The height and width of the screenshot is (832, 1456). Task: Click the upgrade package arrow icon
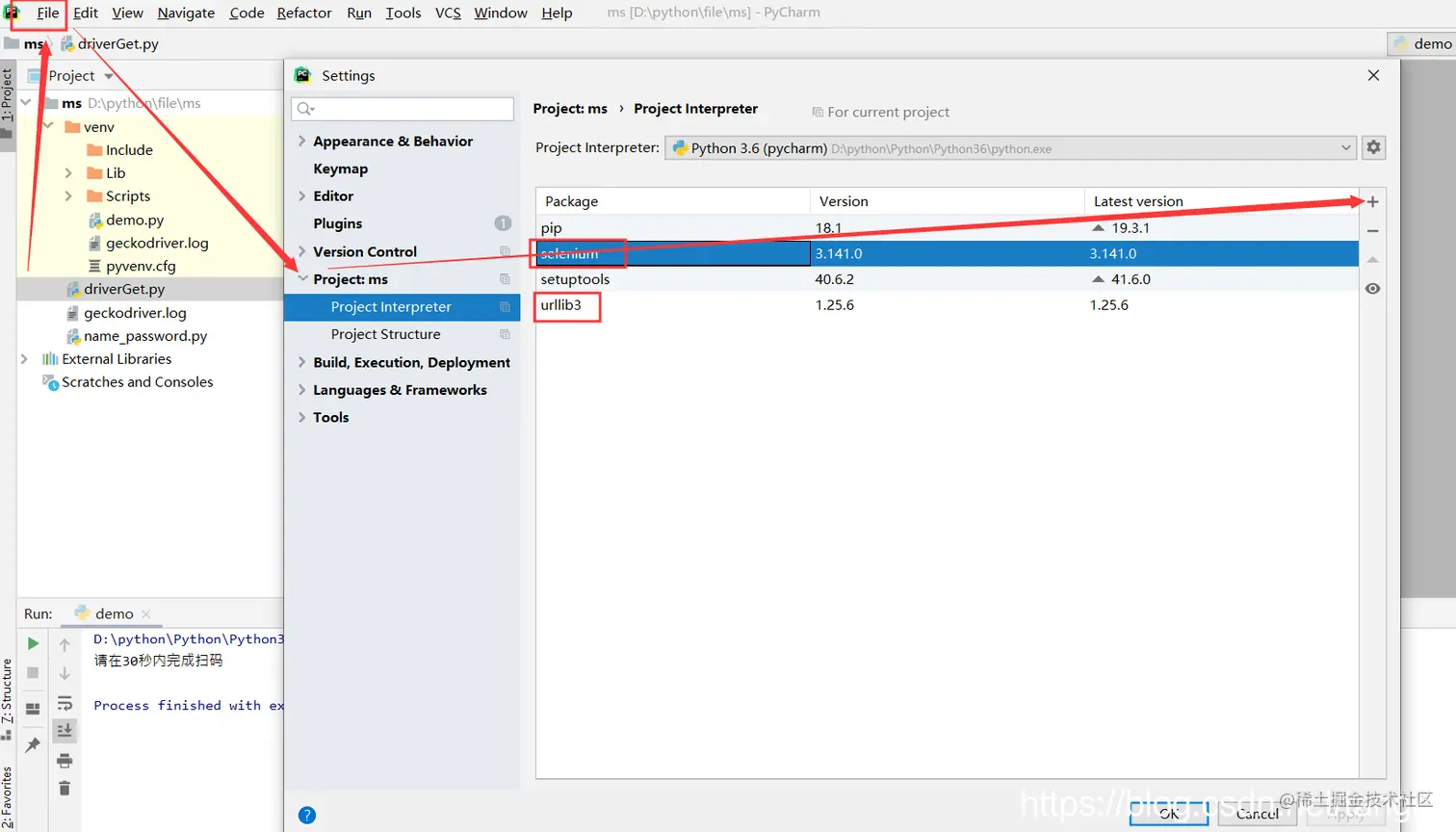[1373, 260]
